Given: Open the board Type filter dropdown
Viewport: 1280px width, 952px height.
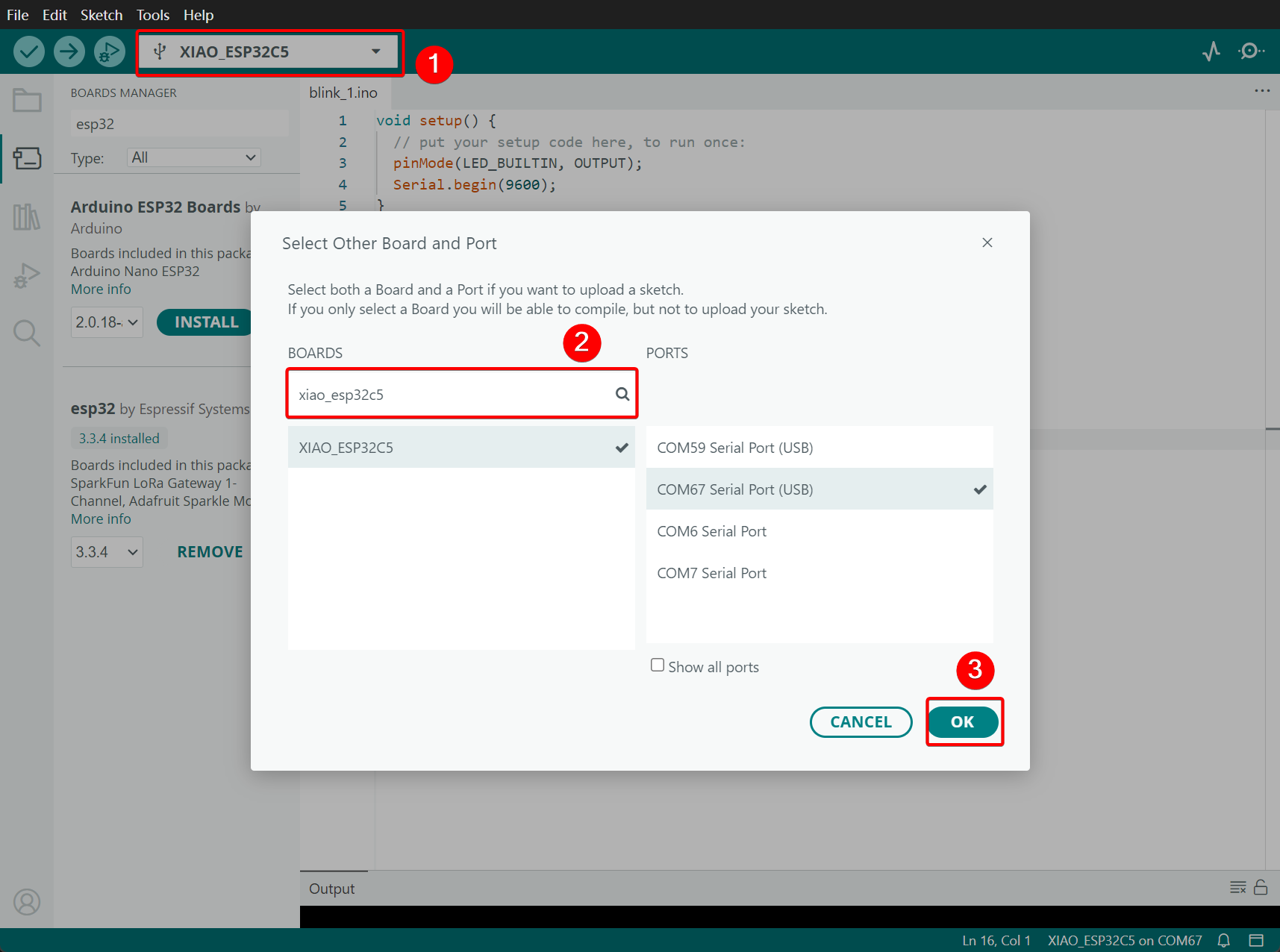Looking at the screenshot, I should [193, 157].
